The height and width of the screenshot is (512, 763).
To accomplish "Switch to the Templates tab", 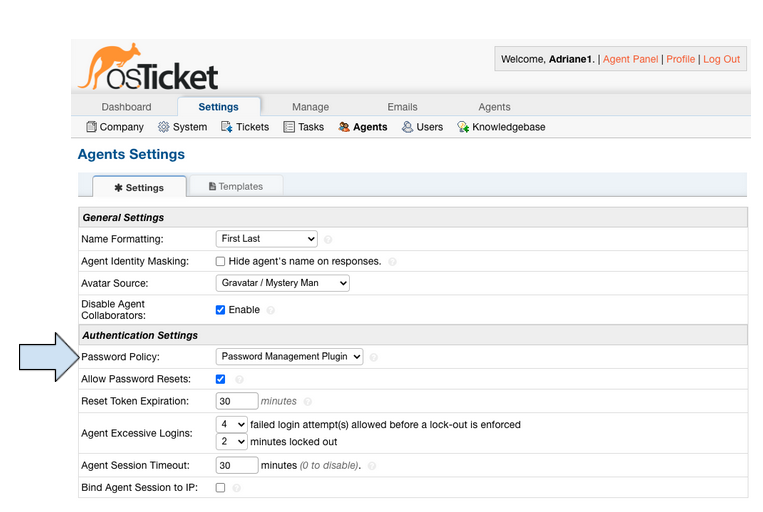I will [236, 186].
